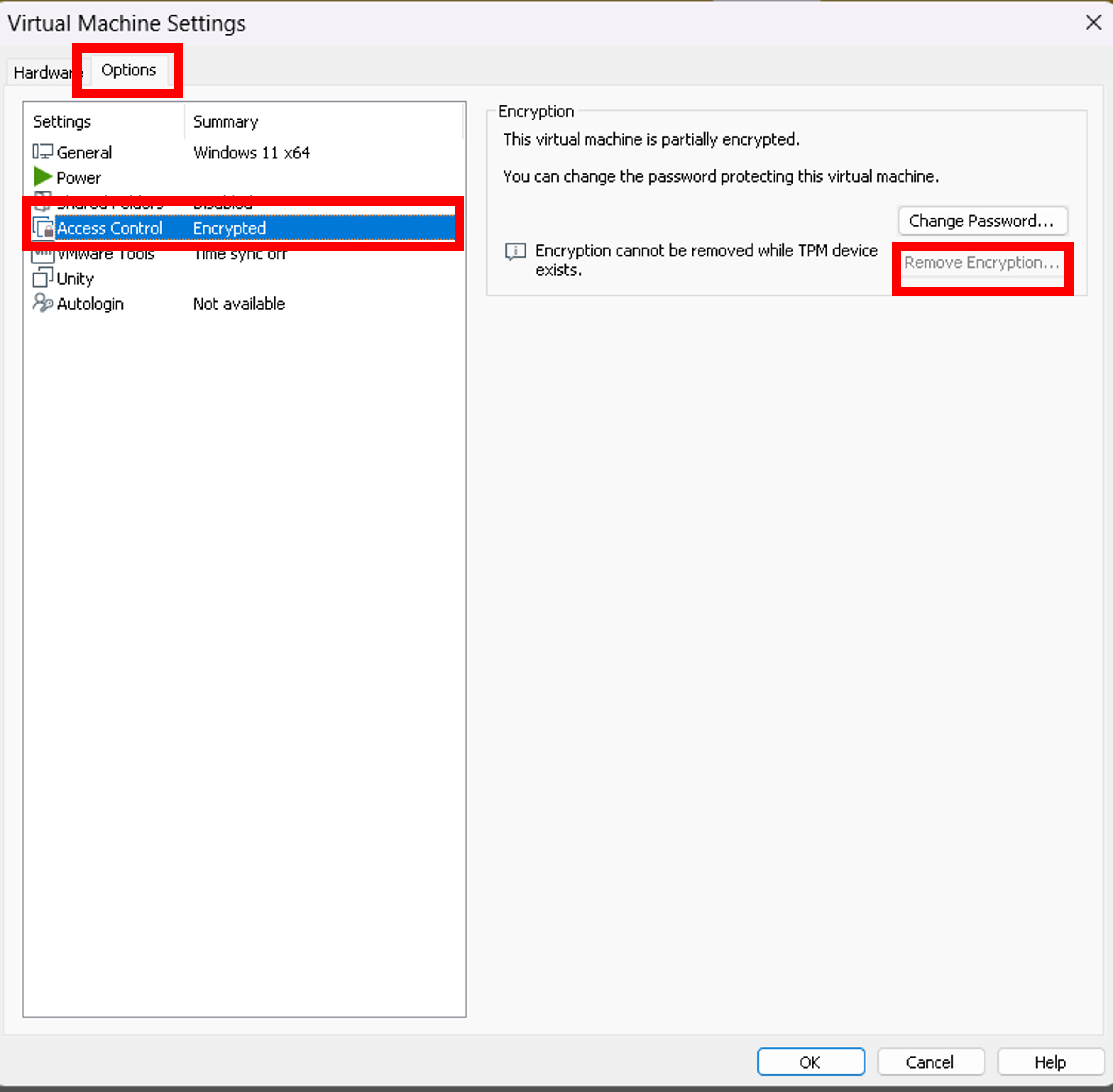
Task: Click the Shared Folders icon
Action: pyautogui.click(x=43, y=203)
